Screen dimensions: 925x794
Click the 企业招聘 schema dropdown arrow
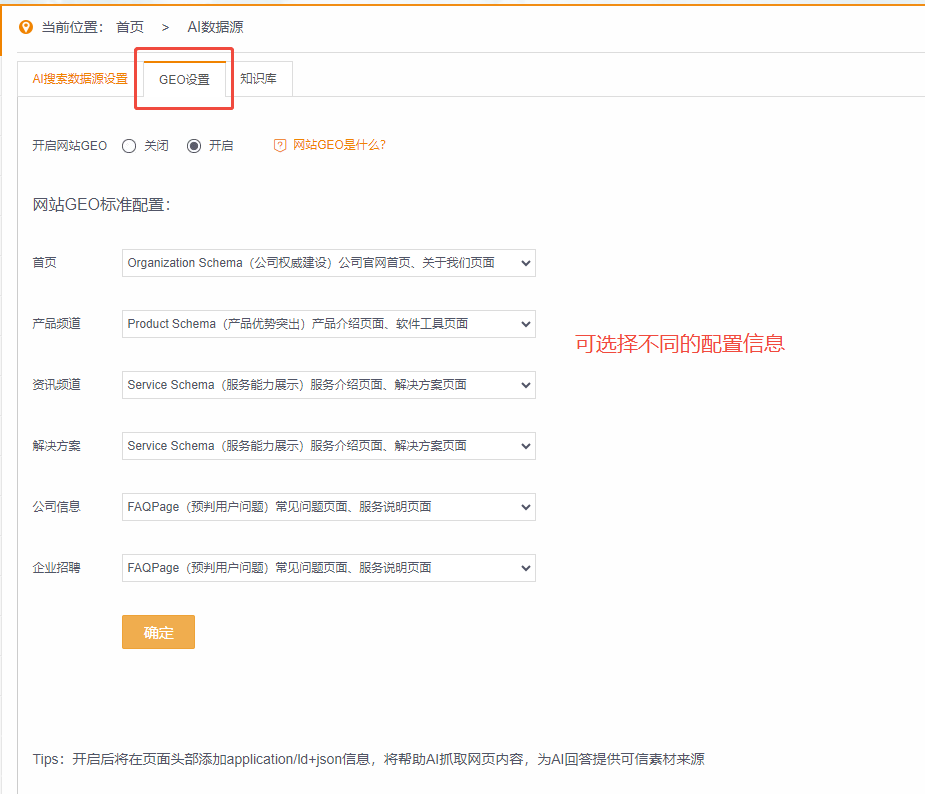(x=524, y=567)
